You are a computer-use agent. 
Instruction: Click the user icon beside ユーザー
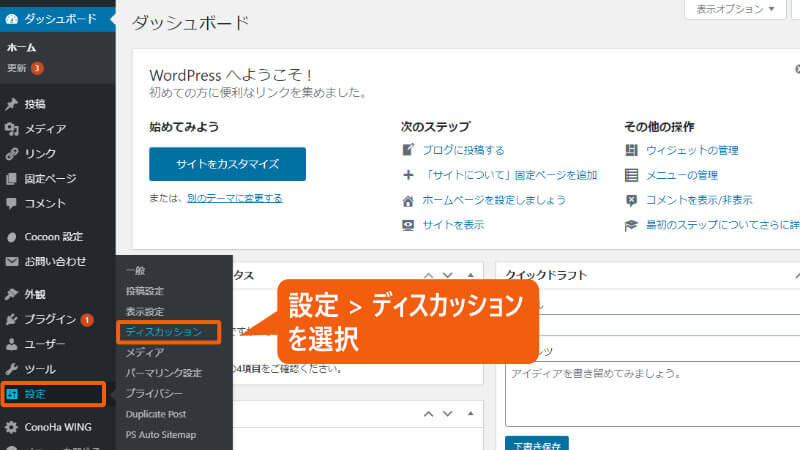tap(12, 344)
